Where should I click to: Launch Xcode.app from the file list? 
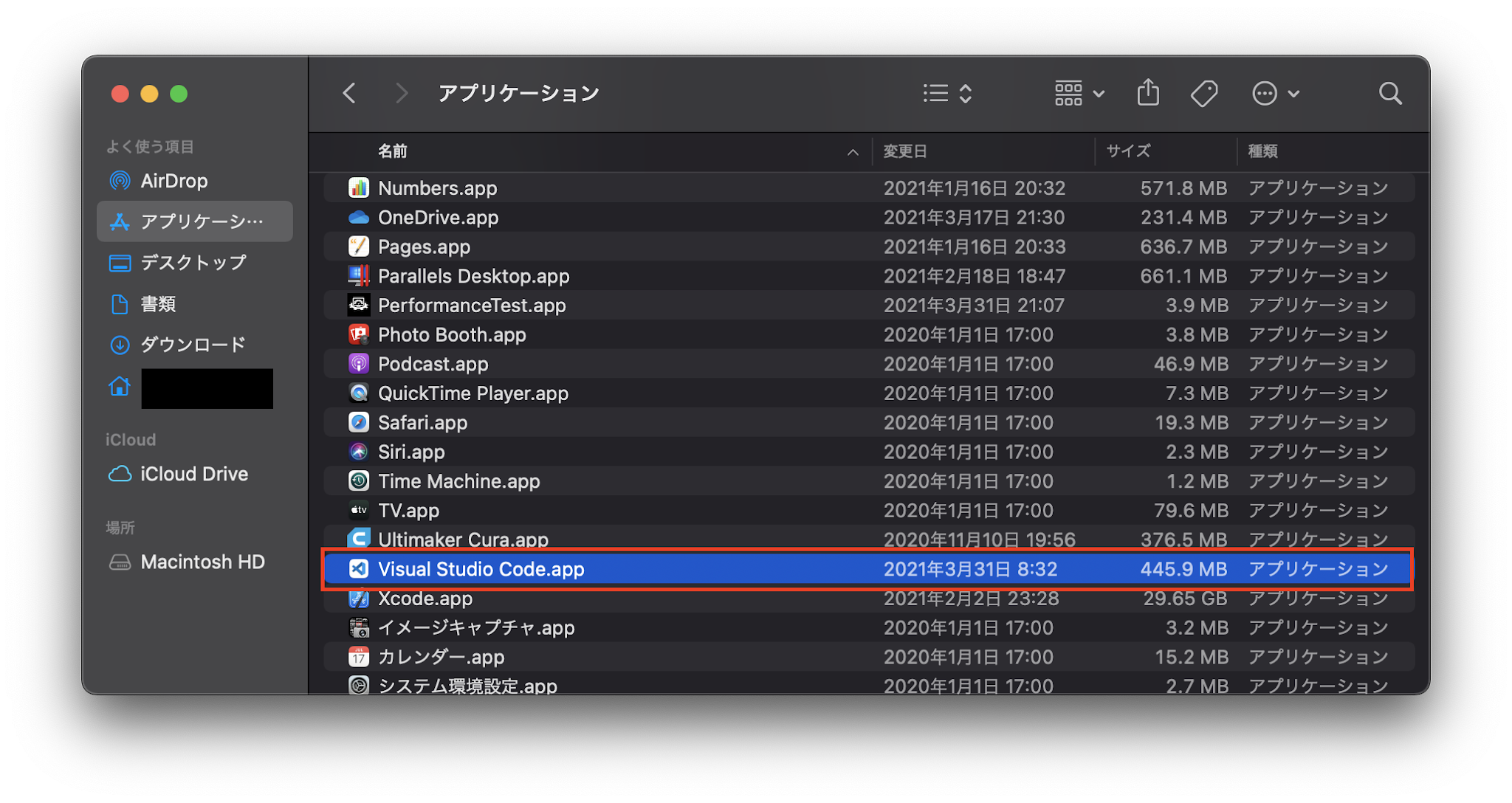(x=359, y=599)
